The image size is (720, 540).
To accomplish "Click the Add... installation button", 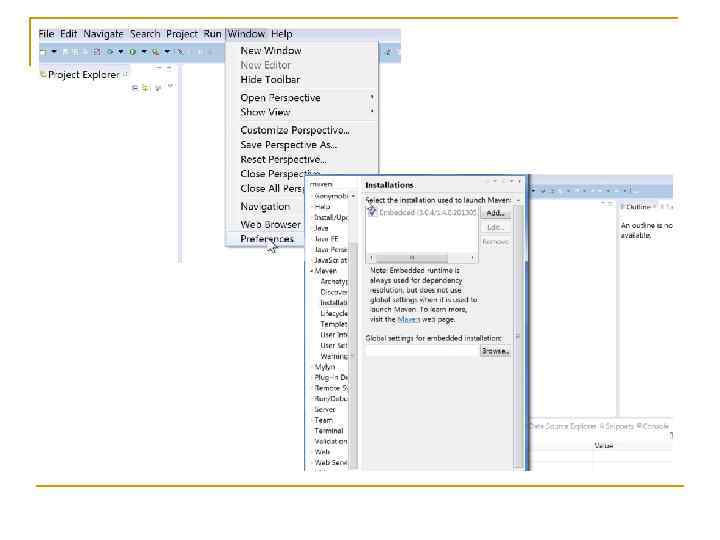I will tap(495, 213).
